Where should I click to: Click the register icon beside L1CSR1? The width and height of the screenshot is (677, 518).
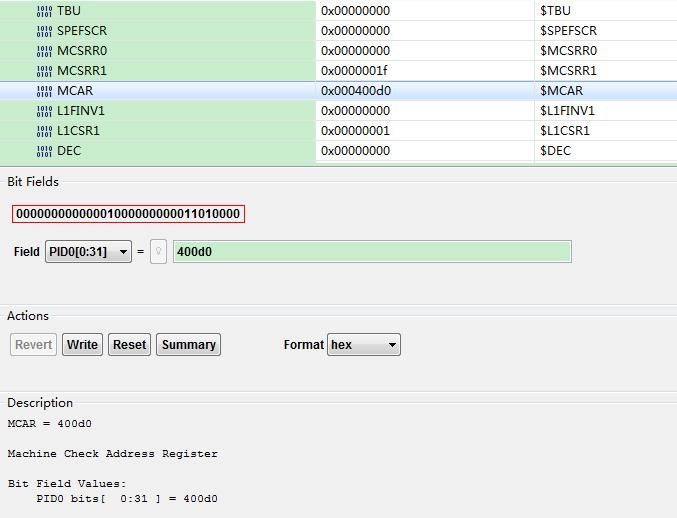[44, 131]
